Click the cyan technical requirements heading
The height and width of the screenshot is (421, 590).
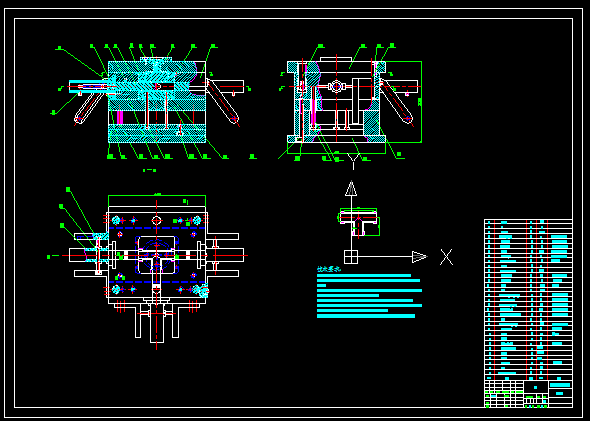click(x=328, y=269)
